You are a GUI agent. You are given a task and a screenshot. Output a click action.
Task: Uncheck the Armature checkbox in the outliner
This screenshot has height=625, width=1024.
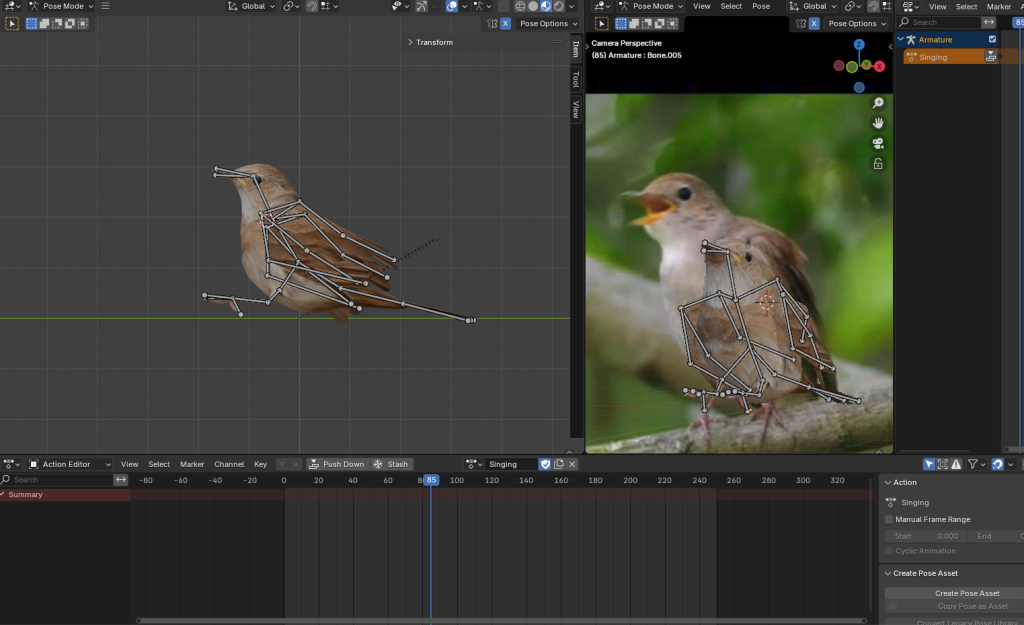pos(992,39)
